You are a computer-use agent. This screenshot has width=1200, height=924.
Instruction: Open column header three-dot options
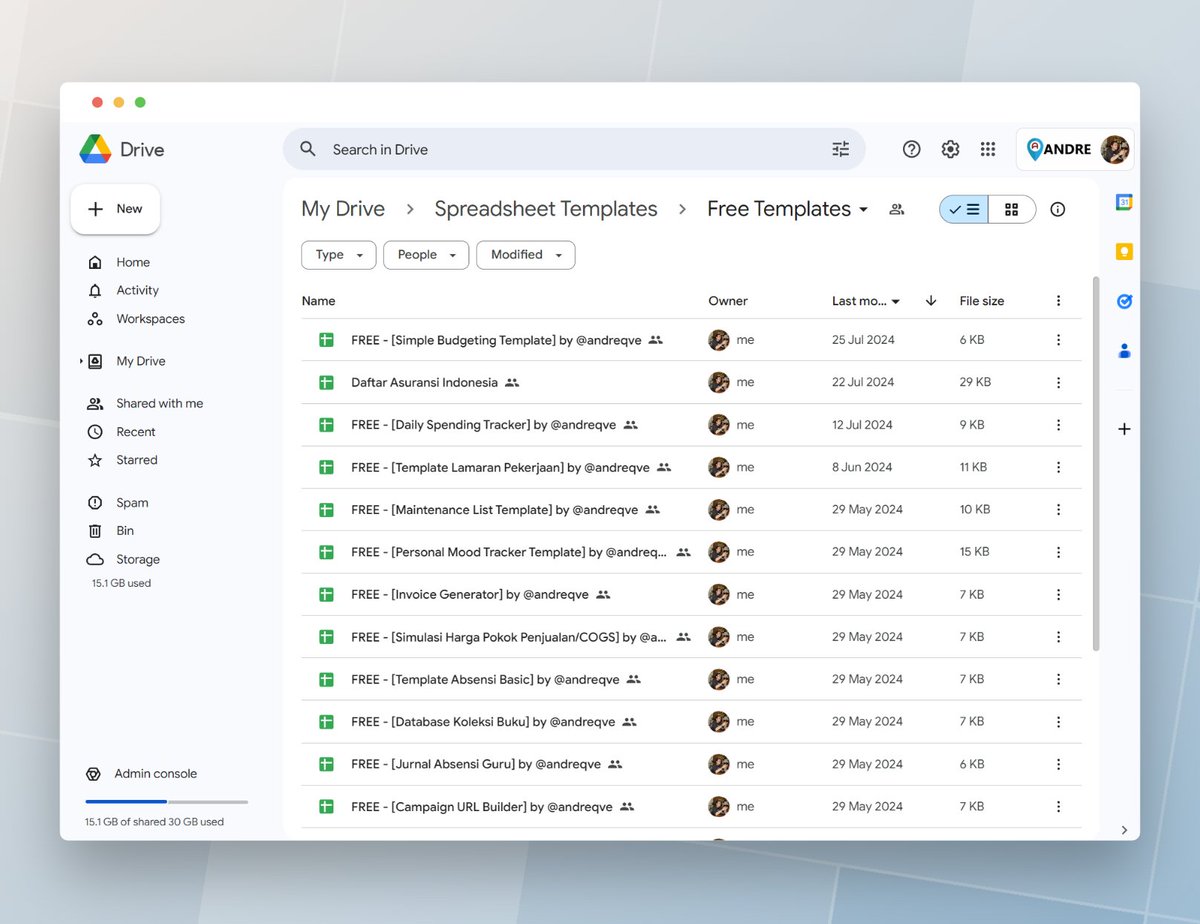(x=1058, y=301)
